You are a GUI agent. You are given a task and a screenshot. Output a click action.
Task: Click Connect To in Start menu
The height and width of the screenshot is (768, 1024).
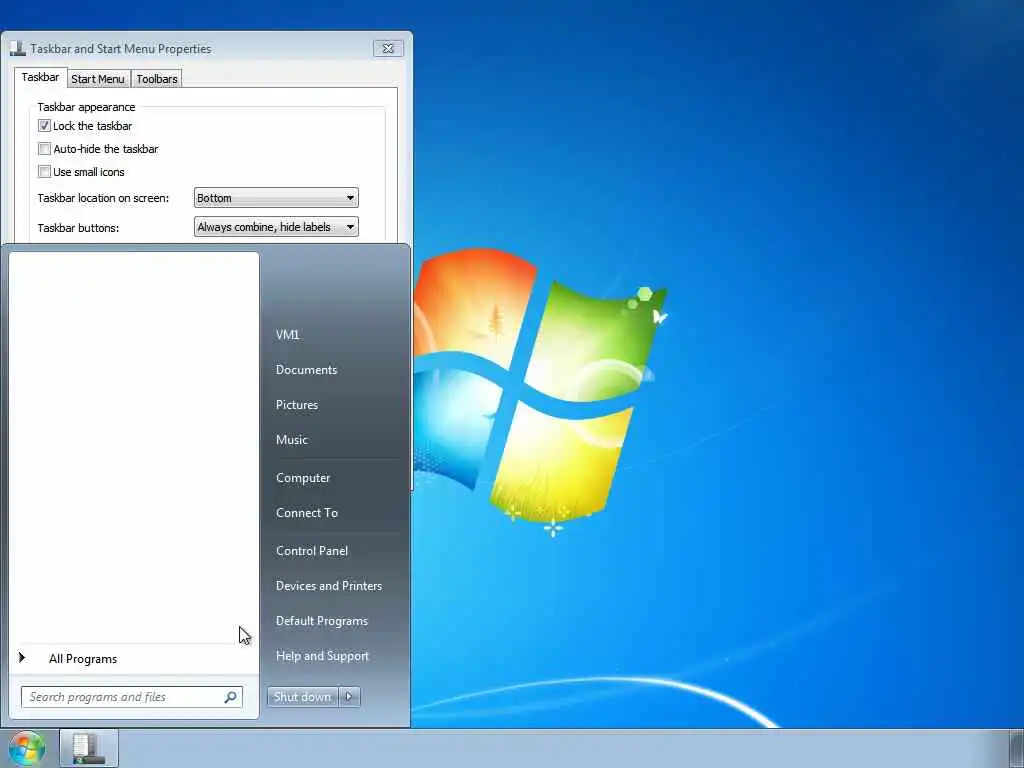[307, 513]
